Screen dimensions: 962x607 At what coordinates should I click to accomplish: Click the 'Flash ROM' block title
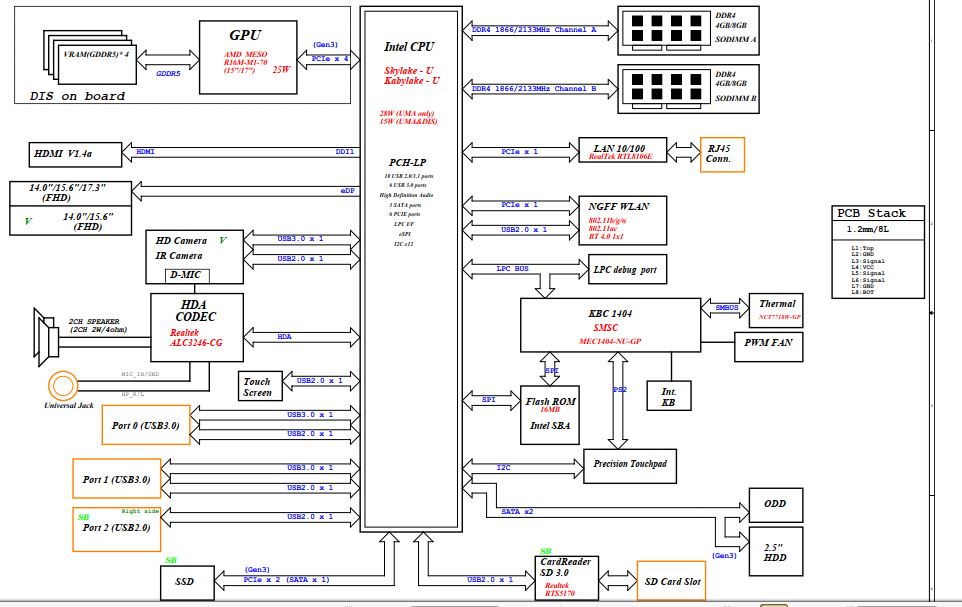(x=550, y=401)
